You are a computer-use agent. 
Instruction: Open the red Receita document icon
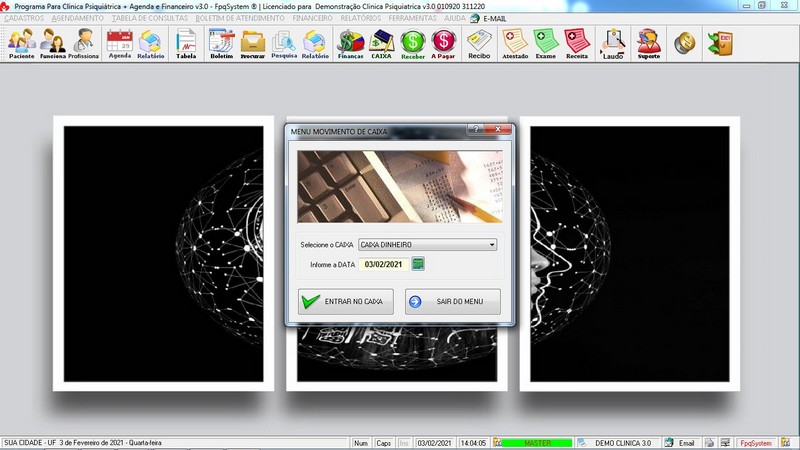click(x=577, y=44)
